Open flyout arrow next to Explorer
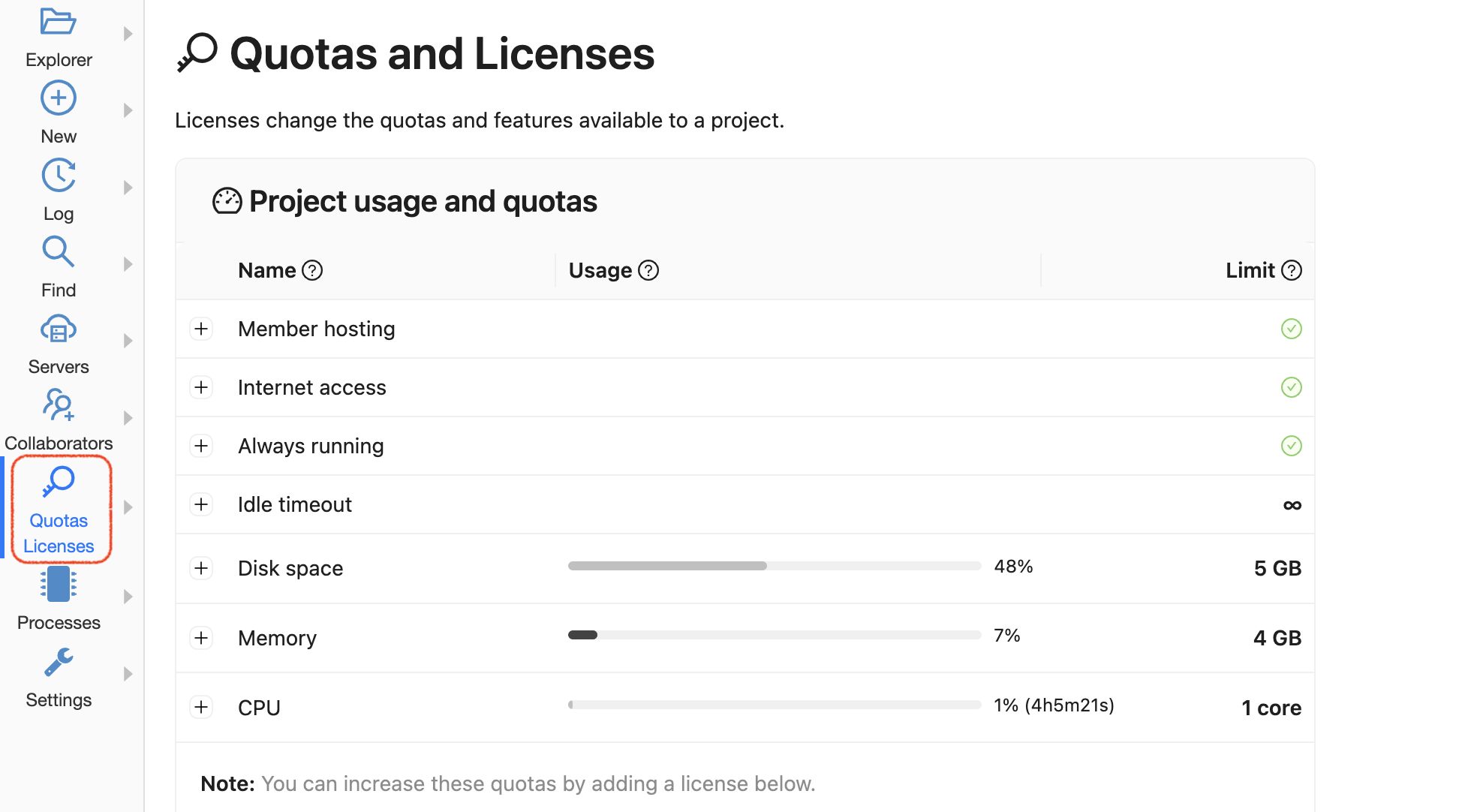This screenshot has height=812, width=1468. 128,34
